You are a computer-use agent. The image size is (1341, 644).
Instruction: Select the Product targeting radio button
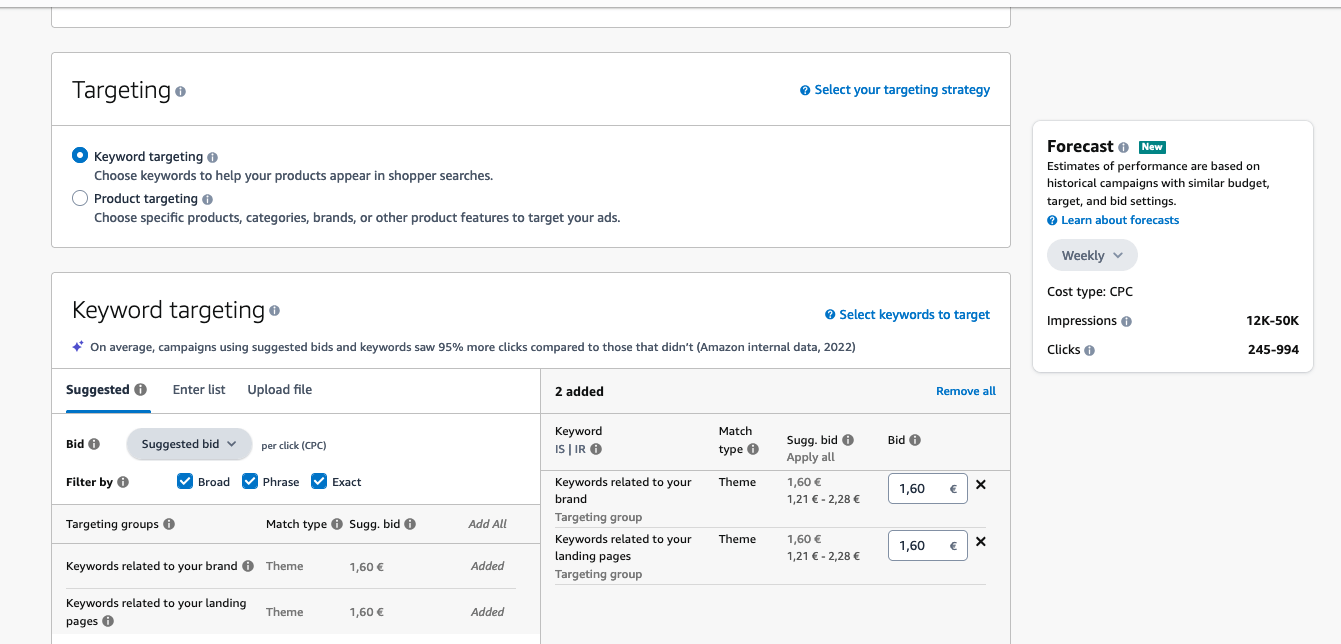tap(80, 198)
